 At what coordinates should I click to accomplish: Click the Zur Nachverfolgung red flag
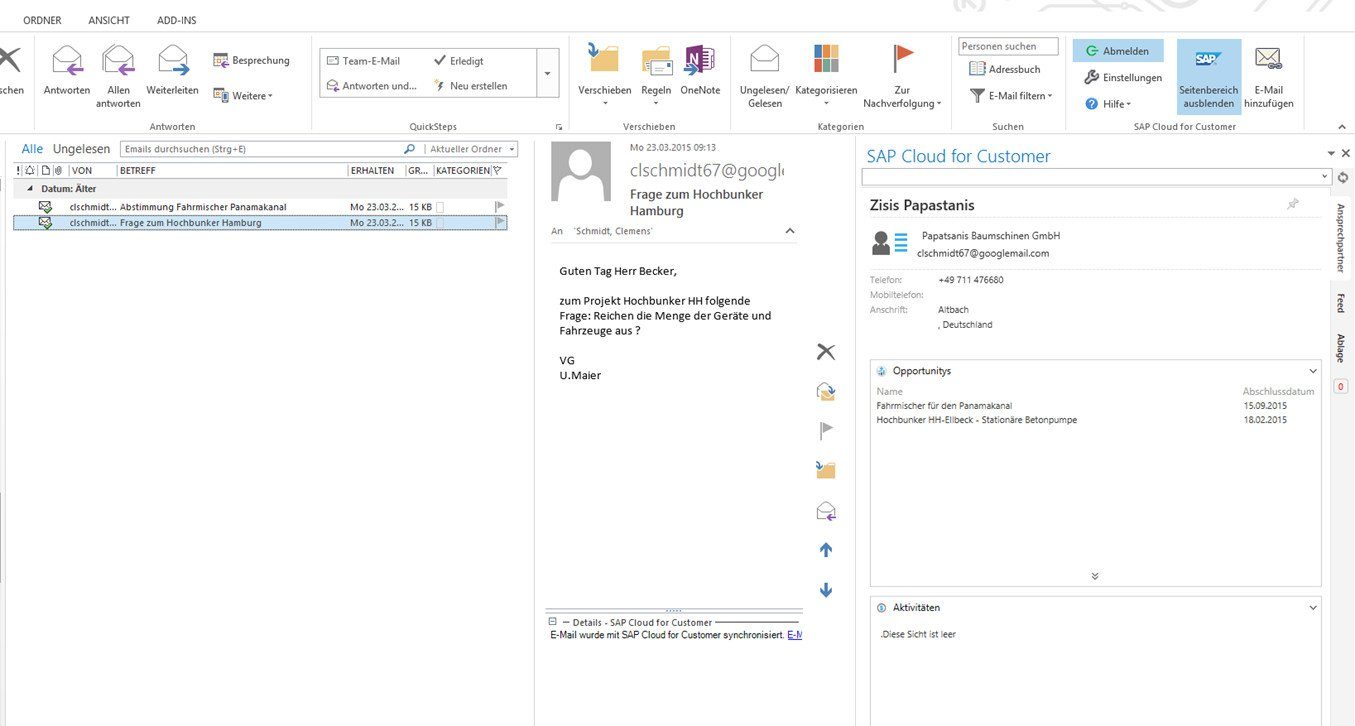click(903, 59)
